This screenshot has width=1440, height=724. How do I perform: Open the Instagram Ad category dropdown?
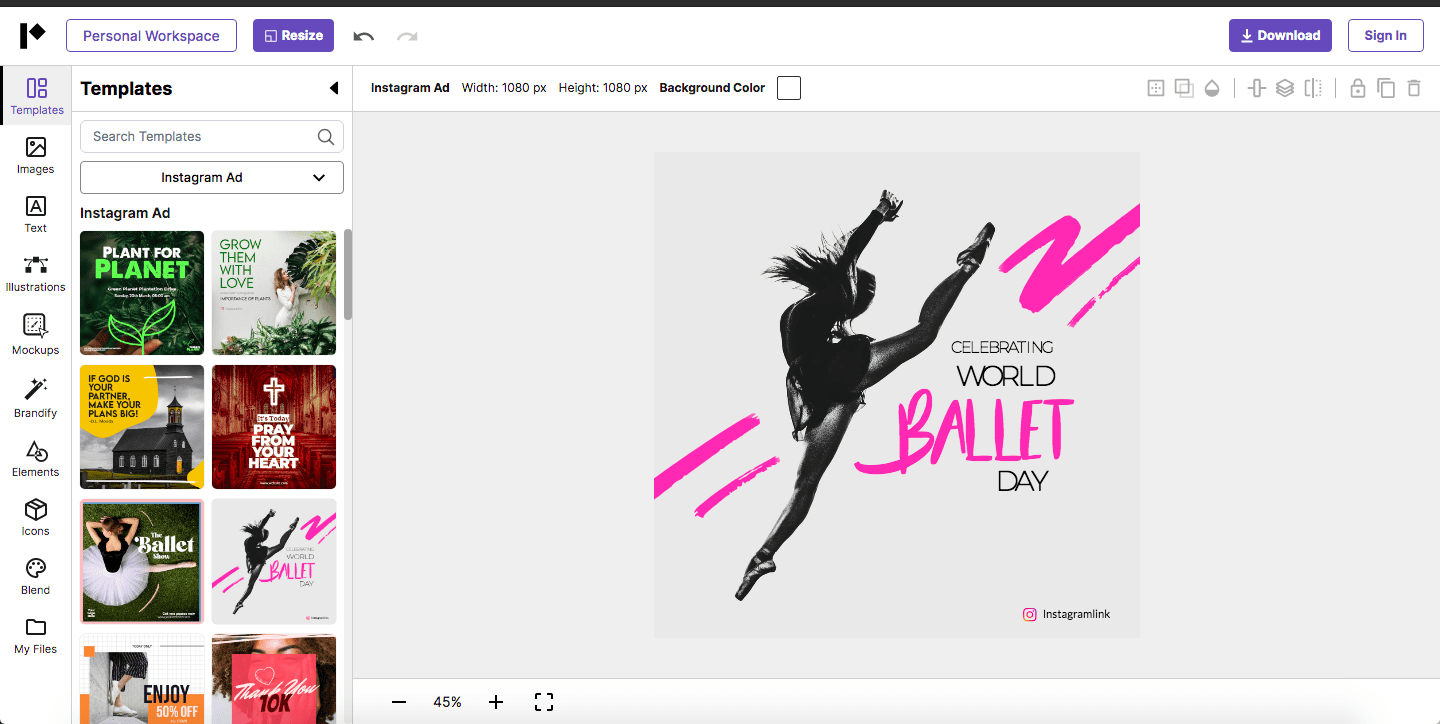212,177
